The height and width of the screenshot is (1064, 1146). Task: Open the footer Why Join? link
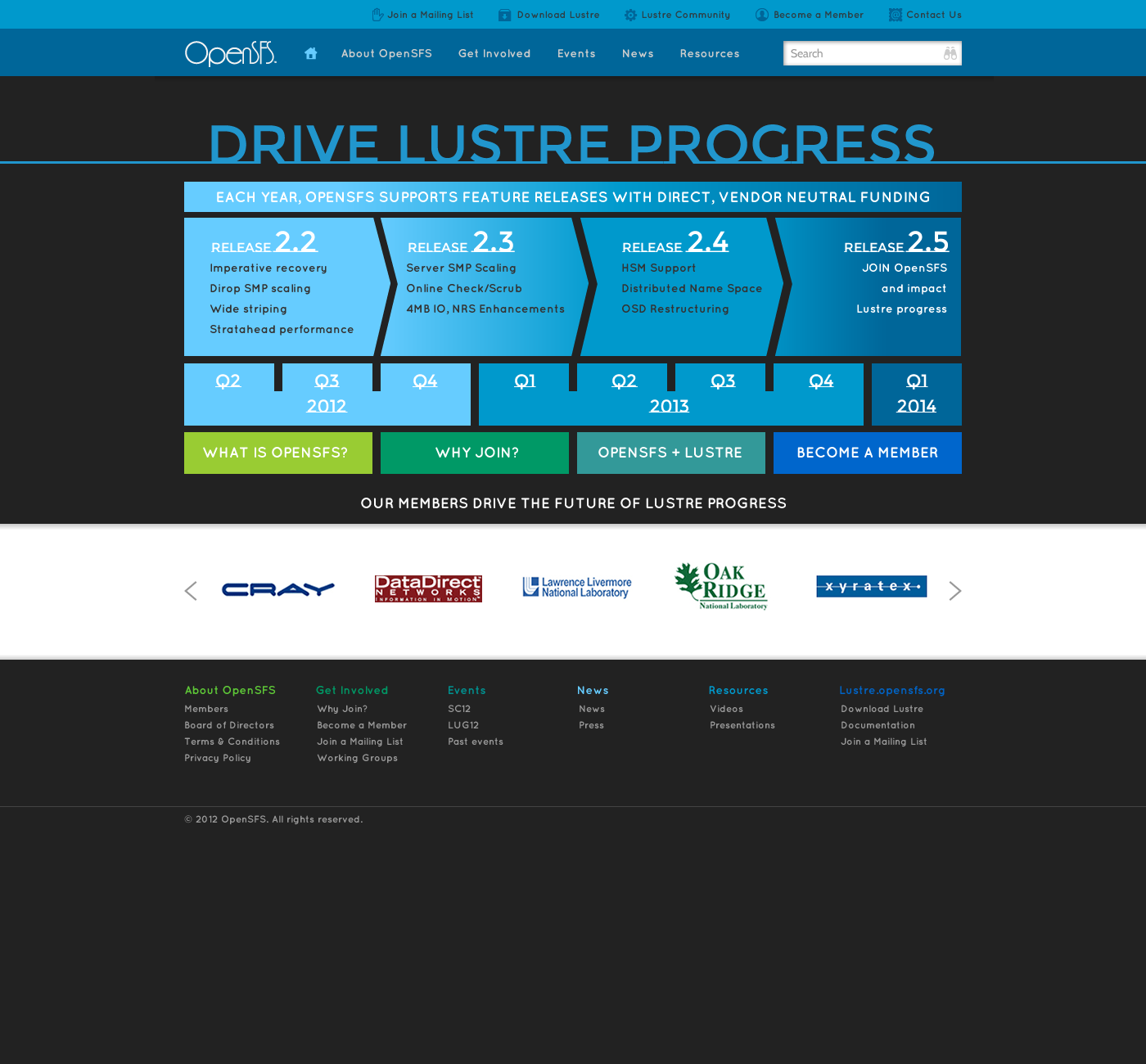(x=342, y=709)
